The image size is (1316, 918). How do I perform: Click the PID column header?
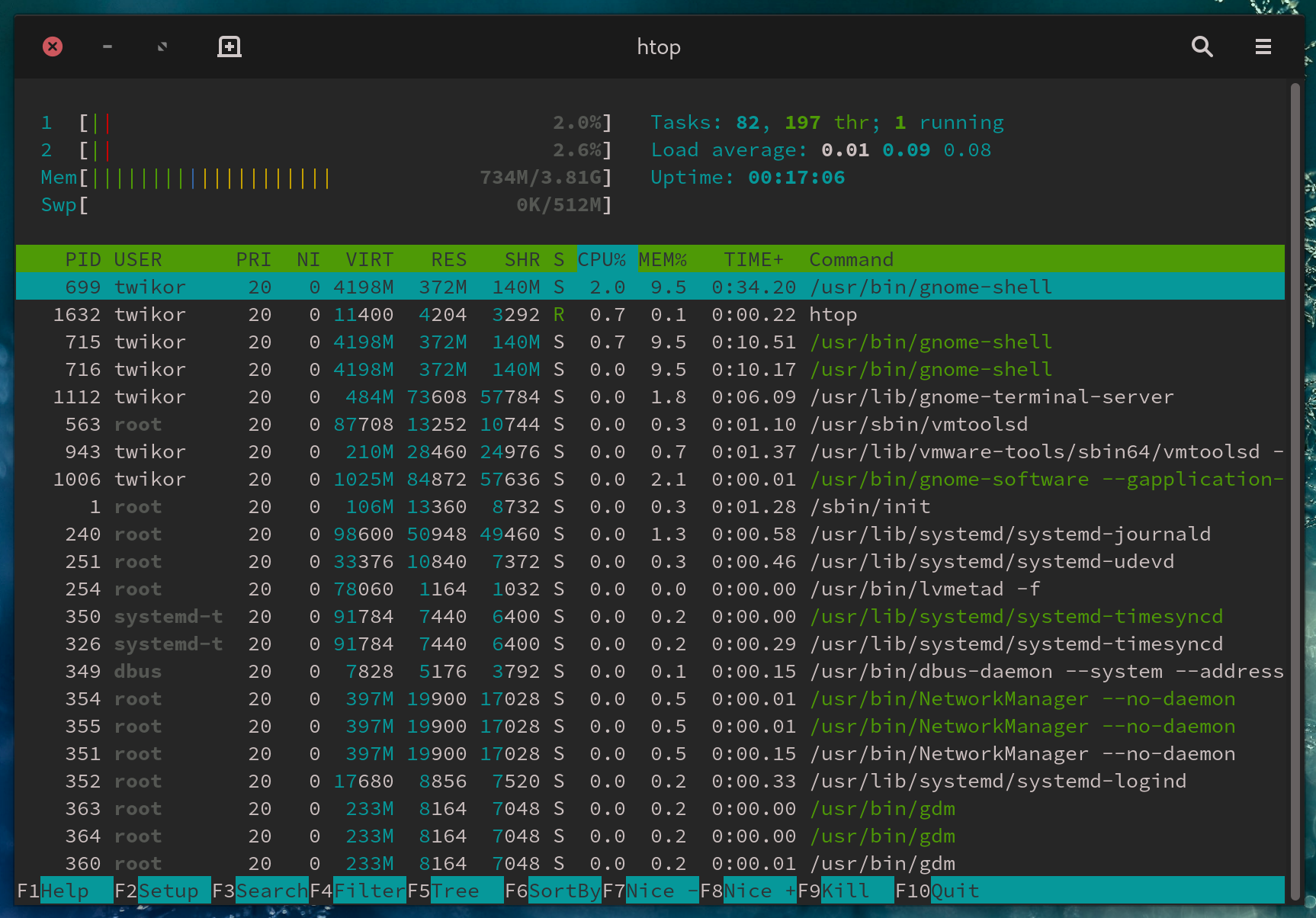tap(82, 260)
